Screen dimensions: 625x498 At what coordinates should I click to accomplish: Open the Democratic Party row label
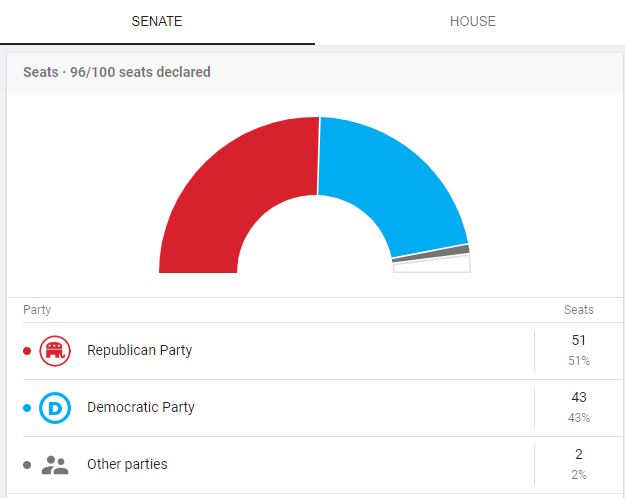pos(141,407)
